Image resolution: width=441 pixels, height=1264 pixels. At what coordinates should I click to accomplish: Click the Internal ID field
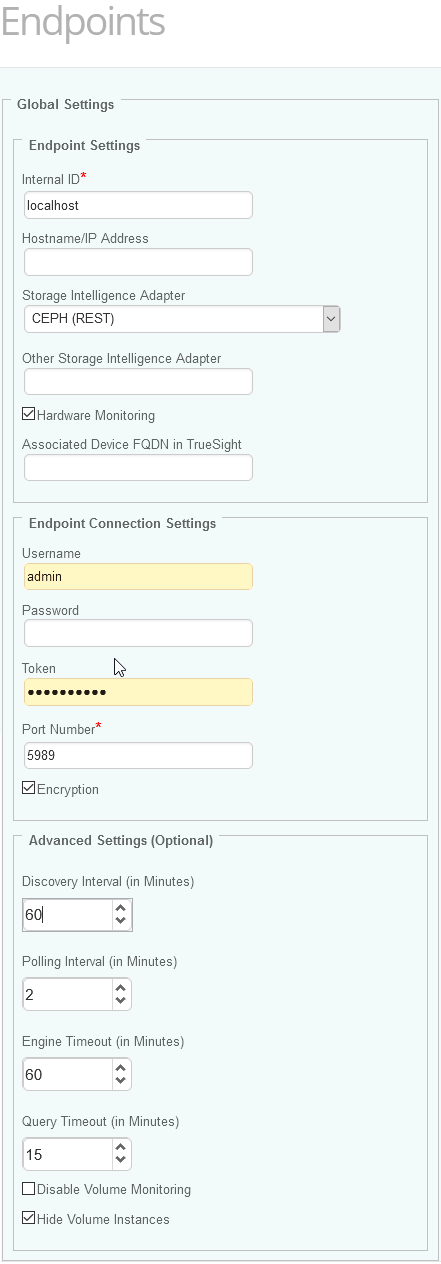point(138,205)
